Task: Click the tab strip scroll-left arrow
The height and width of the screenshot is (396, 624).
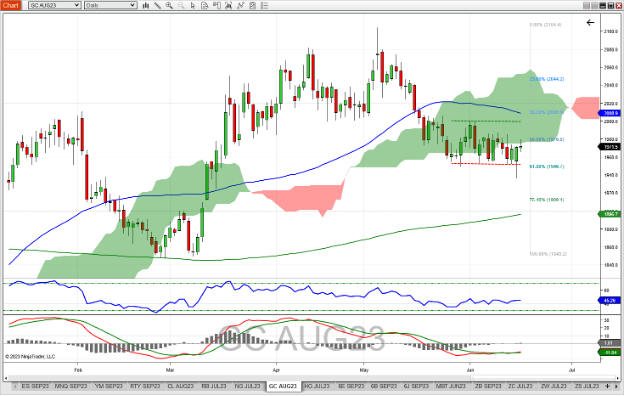Action: 14,386
